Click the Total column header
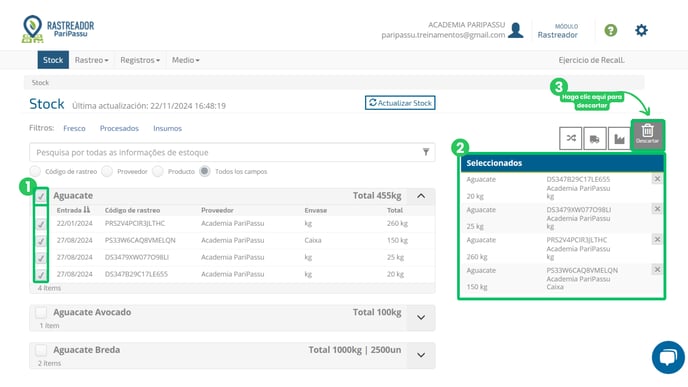Image resolution: width=688 pixels, height=387 pixels. coord(395,210)
